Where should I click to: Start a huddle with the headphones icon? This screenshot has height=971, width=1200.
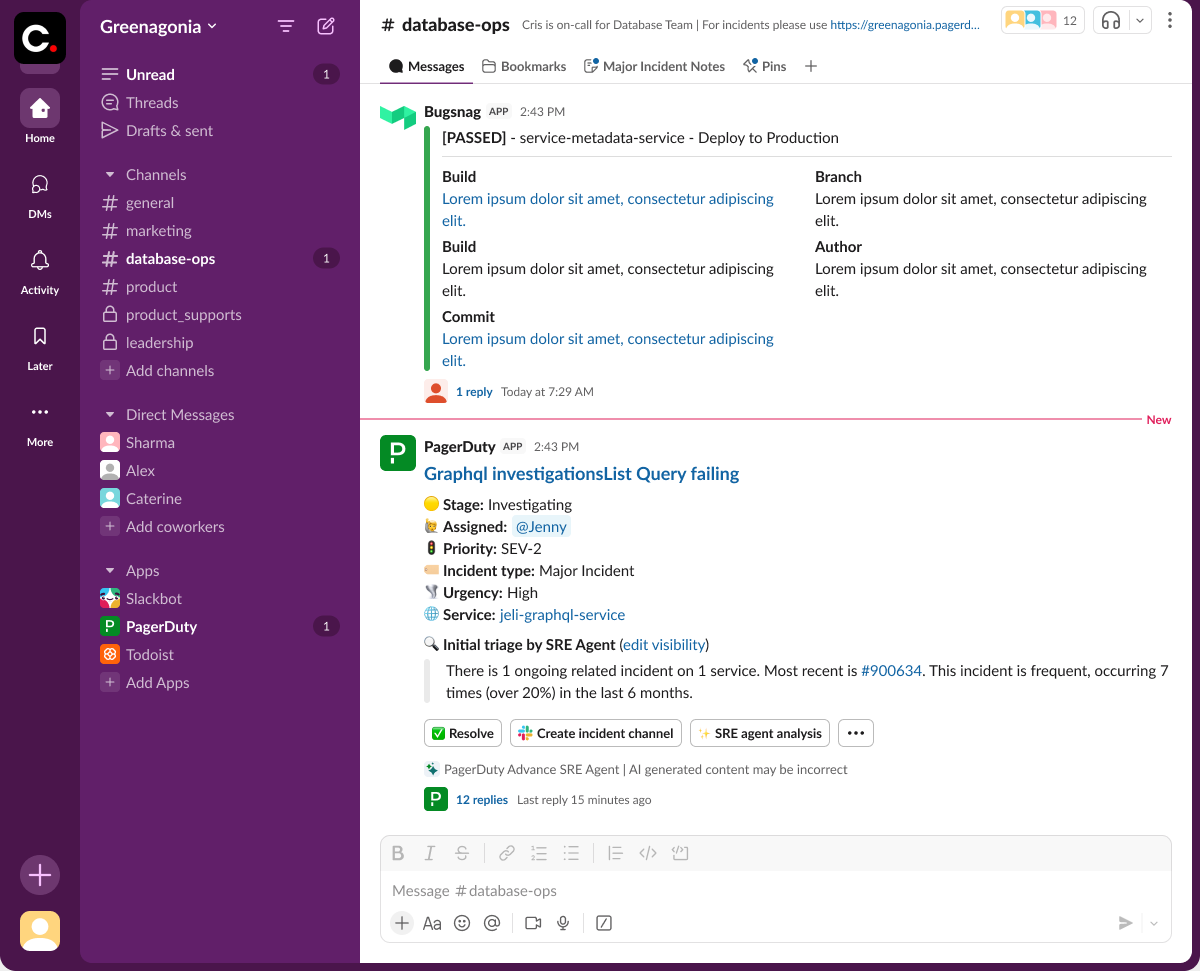point(1113,19)
